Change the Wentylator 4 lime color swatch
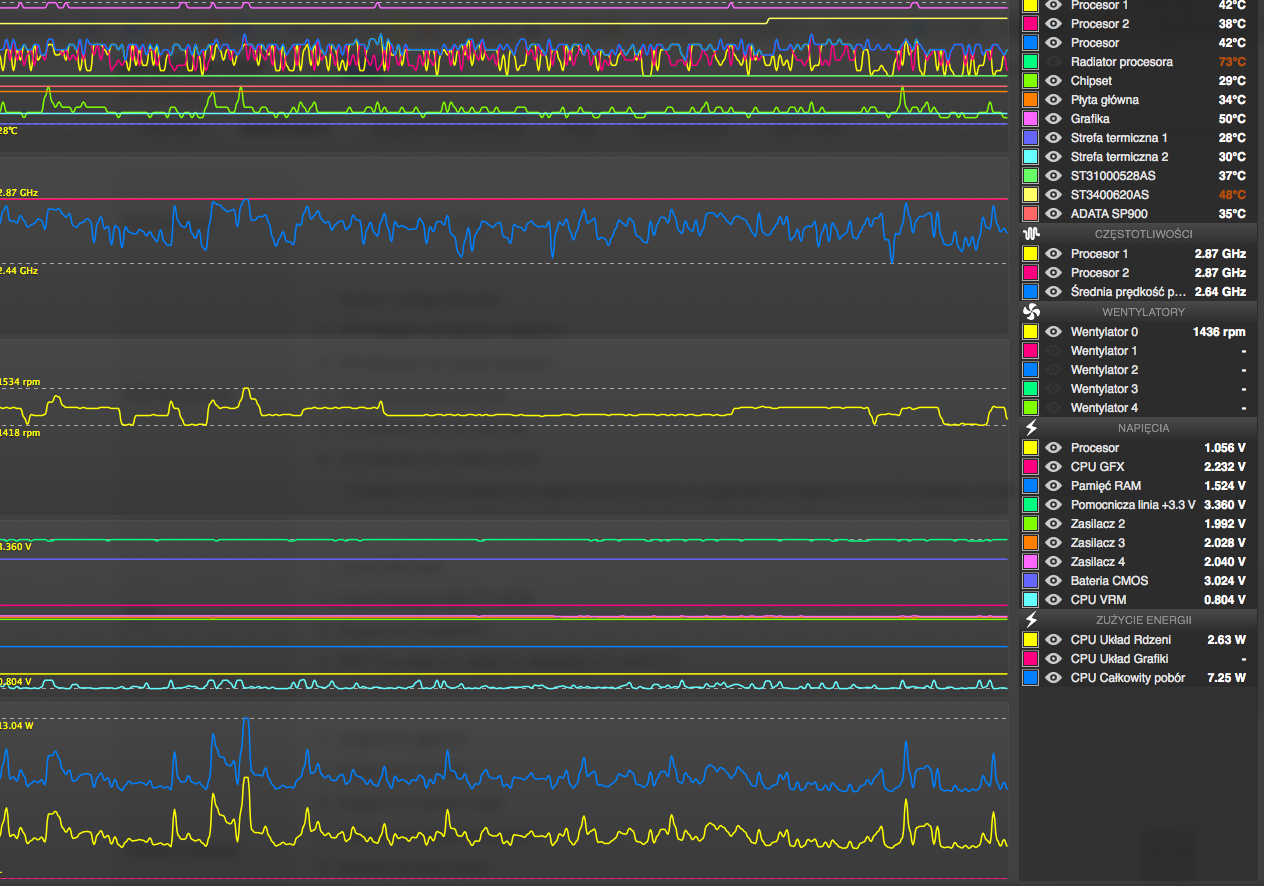 tap(1031, 408)
